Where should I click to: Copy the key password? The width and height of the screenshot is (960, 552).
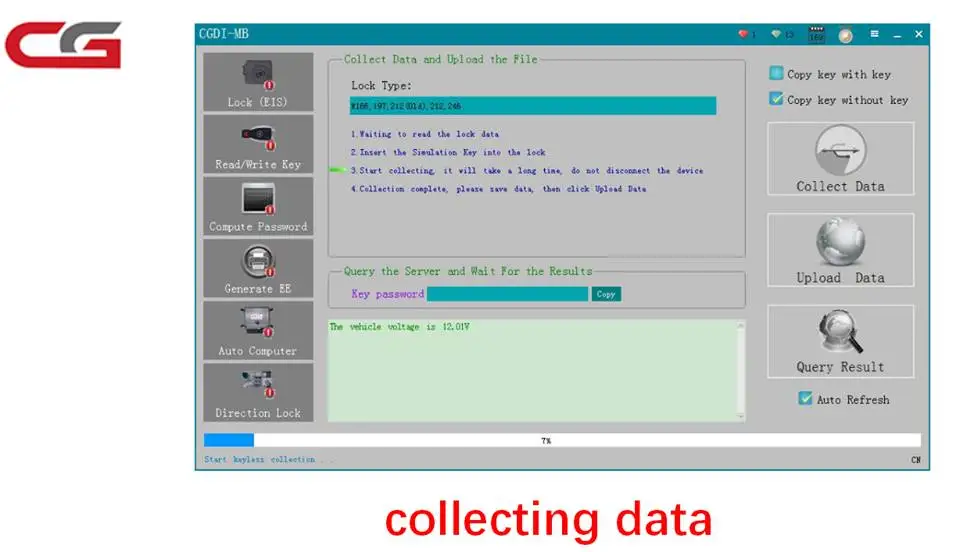[606, 294]
